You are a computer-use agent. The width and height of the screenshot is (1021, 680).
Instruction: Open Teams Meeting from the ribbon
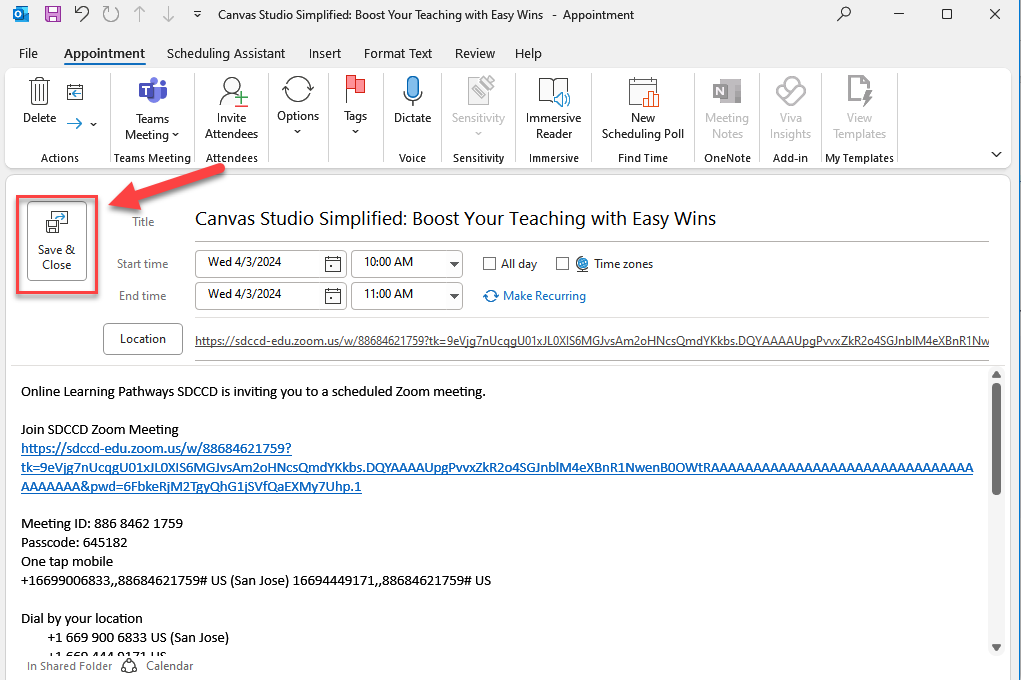(152, 92)
